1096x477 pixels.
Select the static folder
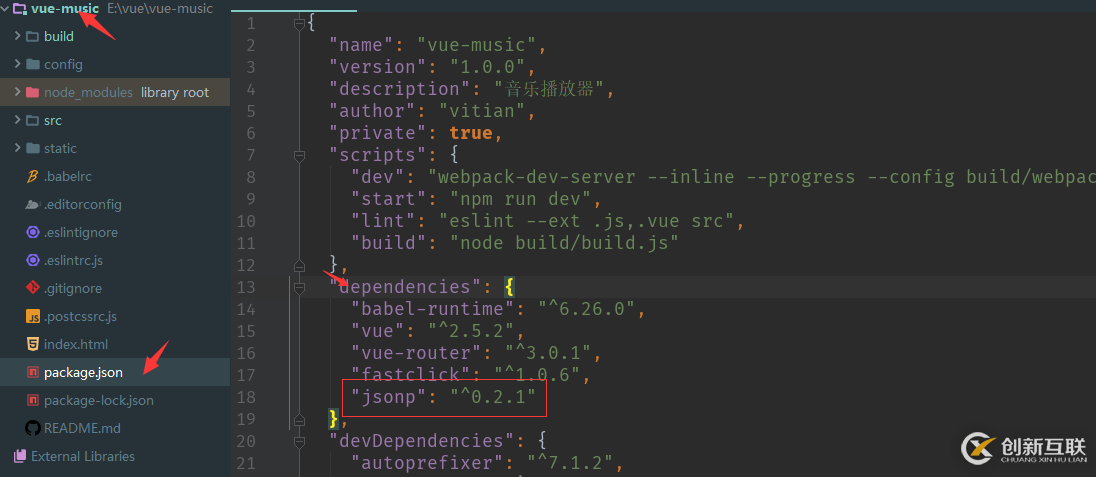[60, 148]
